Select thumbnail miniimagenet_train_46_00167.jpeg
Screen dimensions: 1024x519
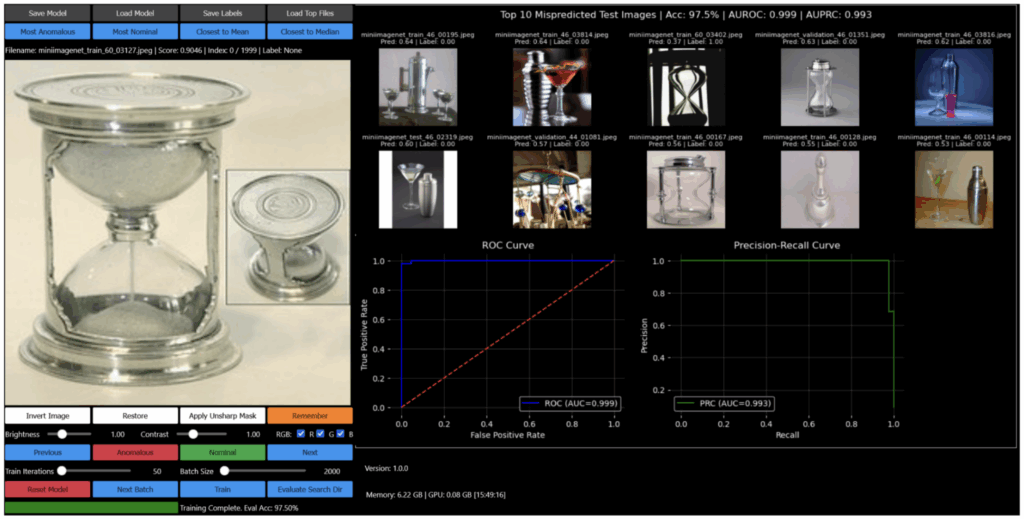(x=686, y=189)
